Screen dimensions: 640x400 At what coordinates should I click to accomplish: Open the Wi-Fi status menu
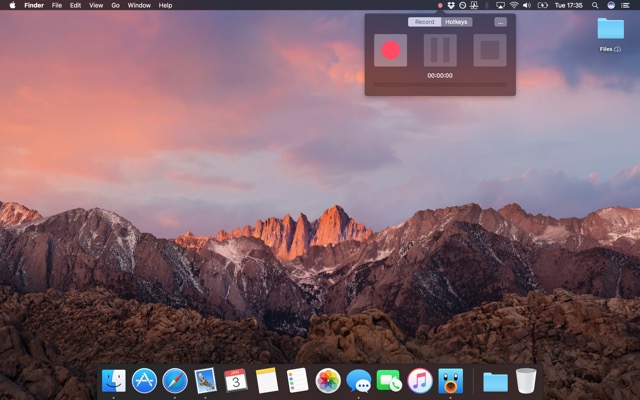point(514,5)
